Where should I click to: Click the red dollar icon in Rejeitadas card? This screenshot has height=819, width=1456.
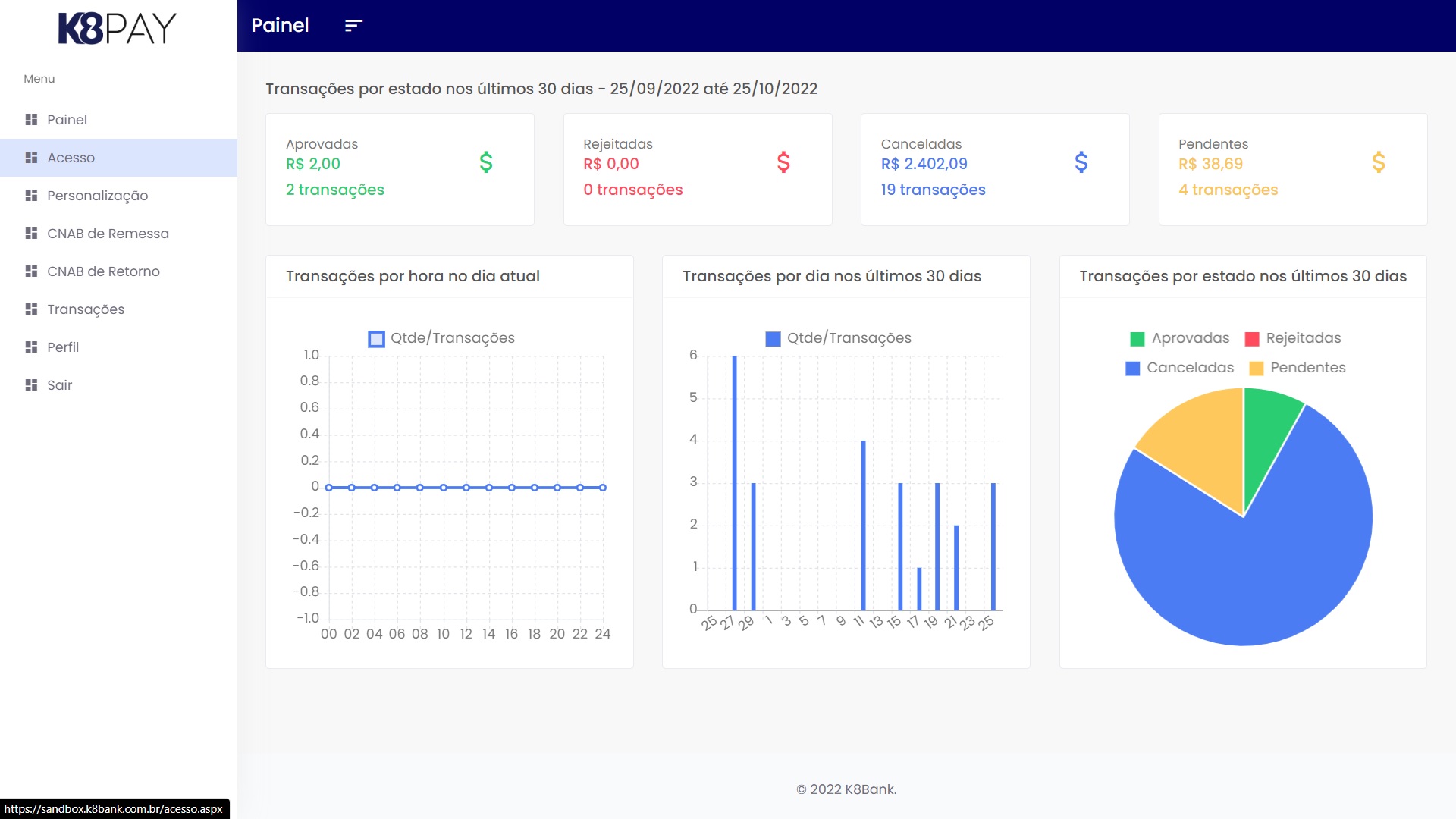[783, 162]
